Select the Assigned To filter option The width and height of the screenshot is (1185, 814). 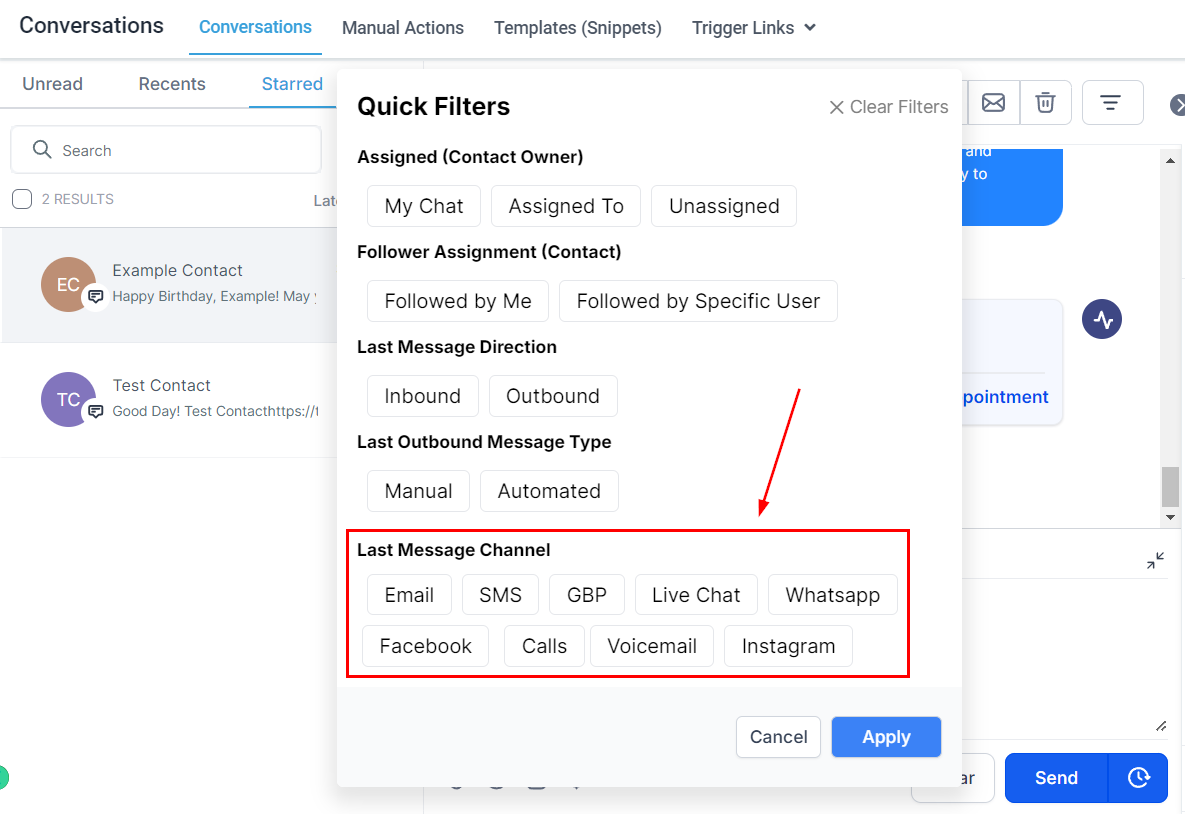click(x=565, y=206)
